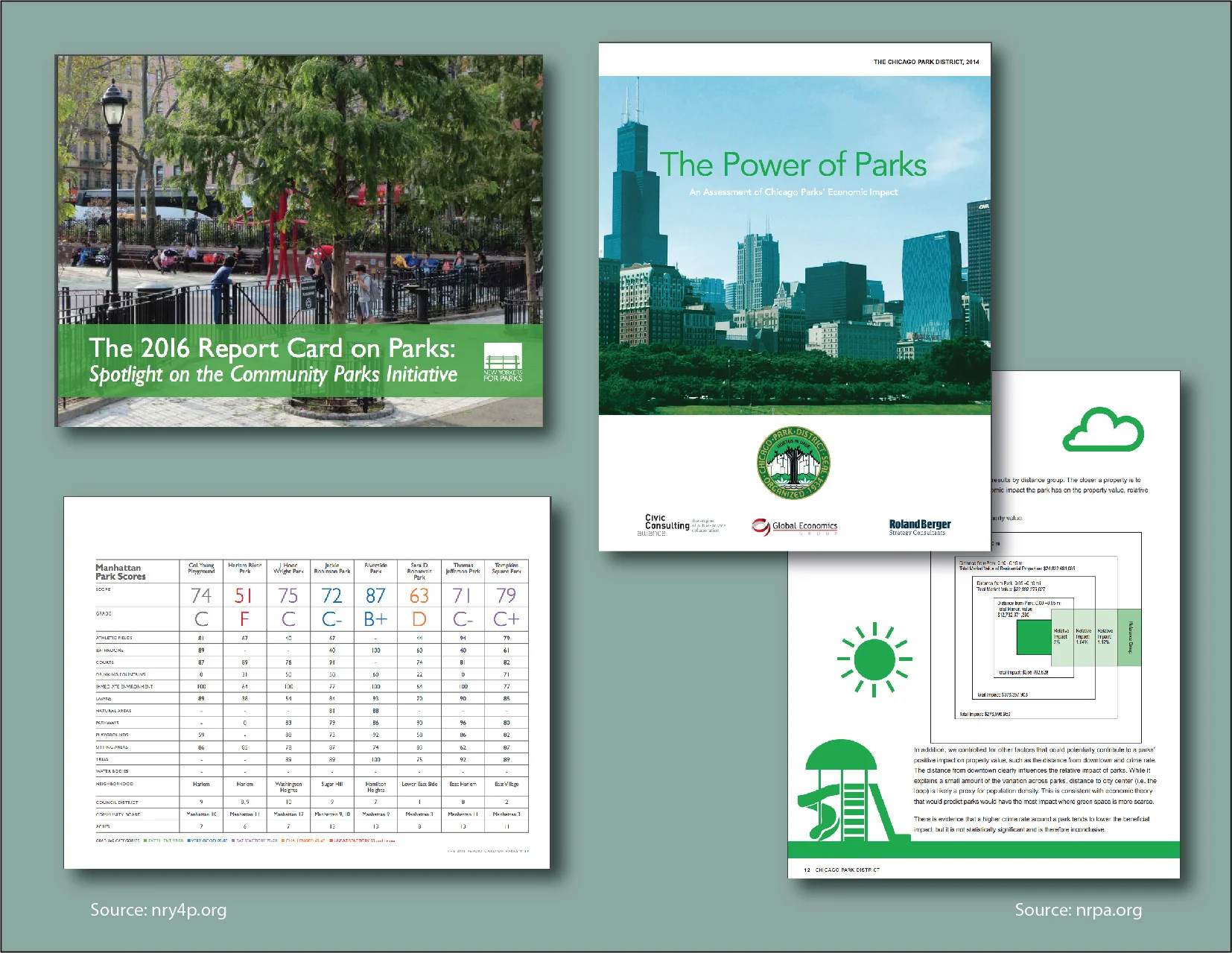Click the purple score '71' cell
The height and width of the screenshot is (953, 1232).
pos(463,595)
